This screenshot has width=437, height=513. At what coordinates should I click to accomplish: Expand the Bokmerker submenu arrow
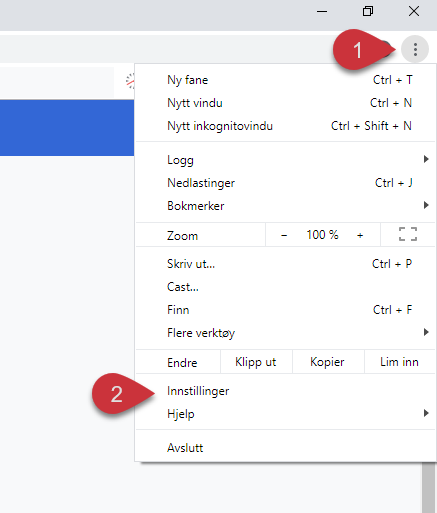(x=426, y=205)
